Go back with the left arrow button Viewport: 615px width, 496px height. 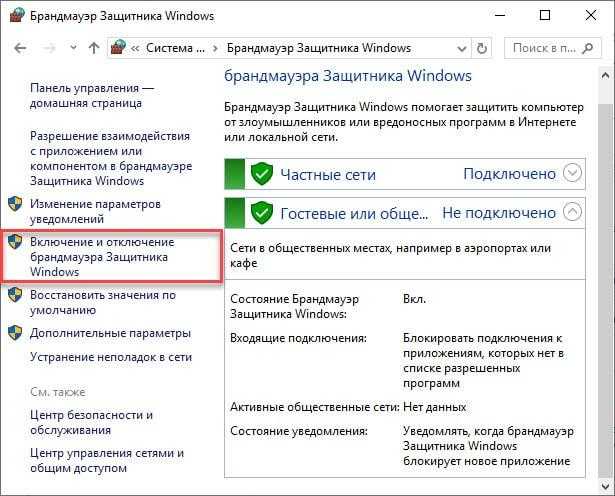(x=20, y=48)
